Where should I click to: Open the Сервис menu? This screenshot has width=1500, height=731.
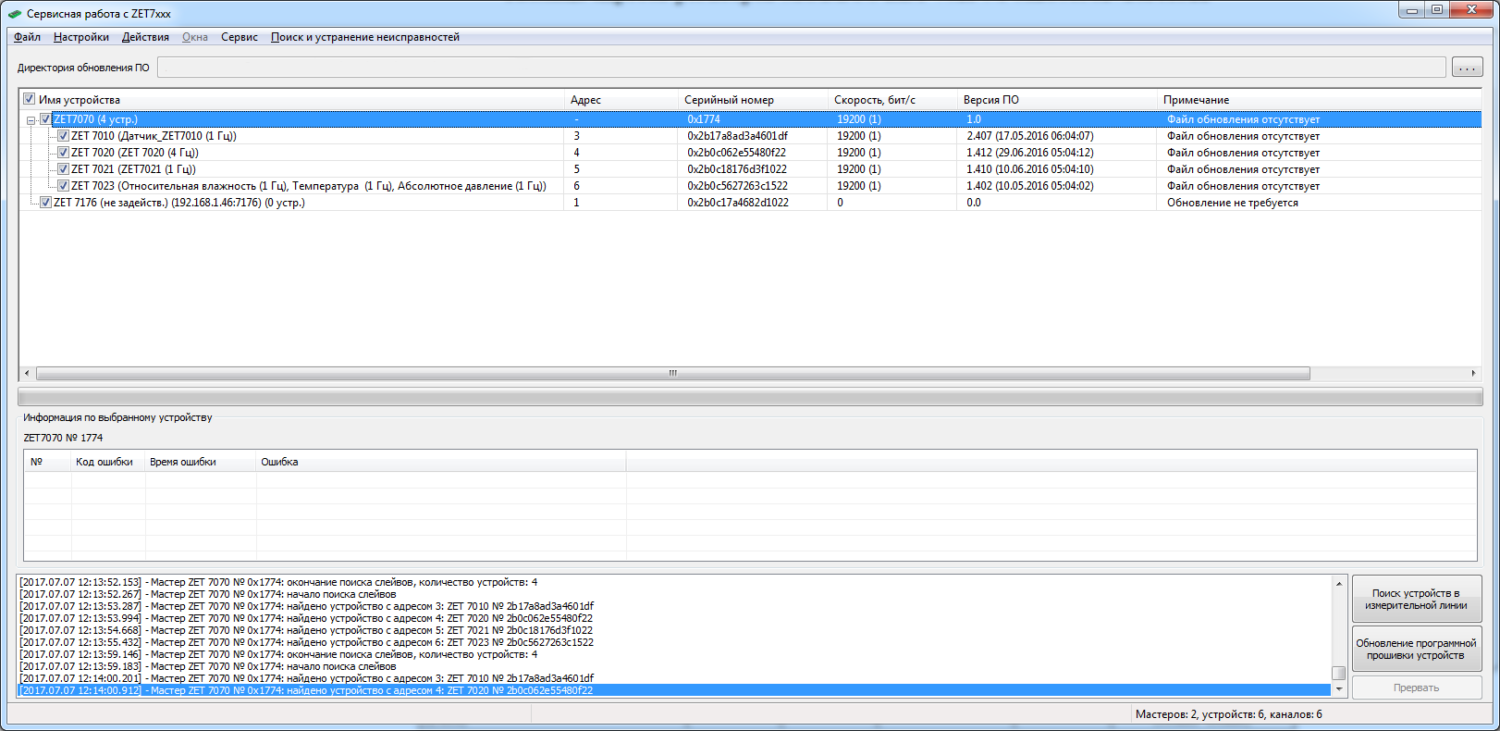[x=239, y=37]
